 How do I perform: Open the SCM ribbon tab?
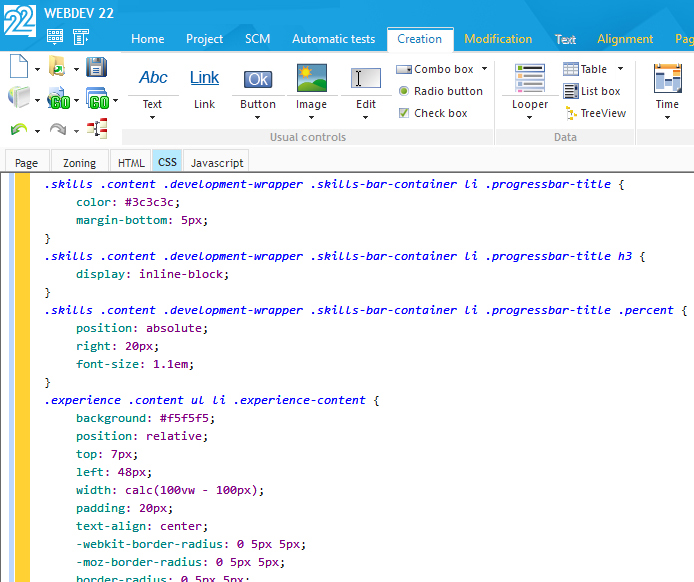(x=258, y=39)
